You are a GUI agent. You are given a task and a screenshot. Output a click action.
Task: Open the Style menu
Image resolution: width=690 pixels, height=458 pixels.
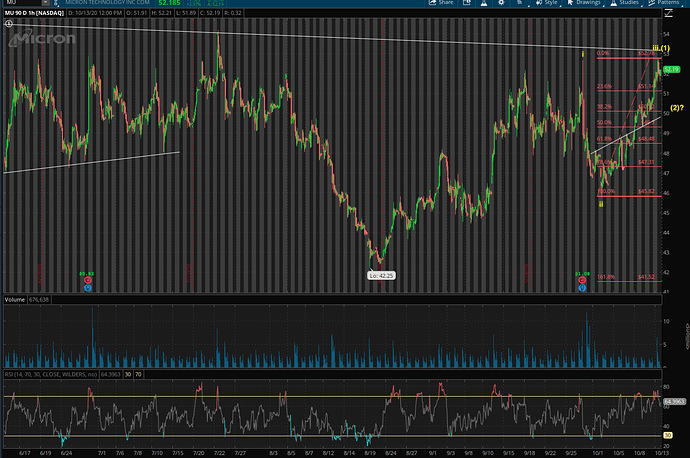pyautogui.click(x=549, y=5)
